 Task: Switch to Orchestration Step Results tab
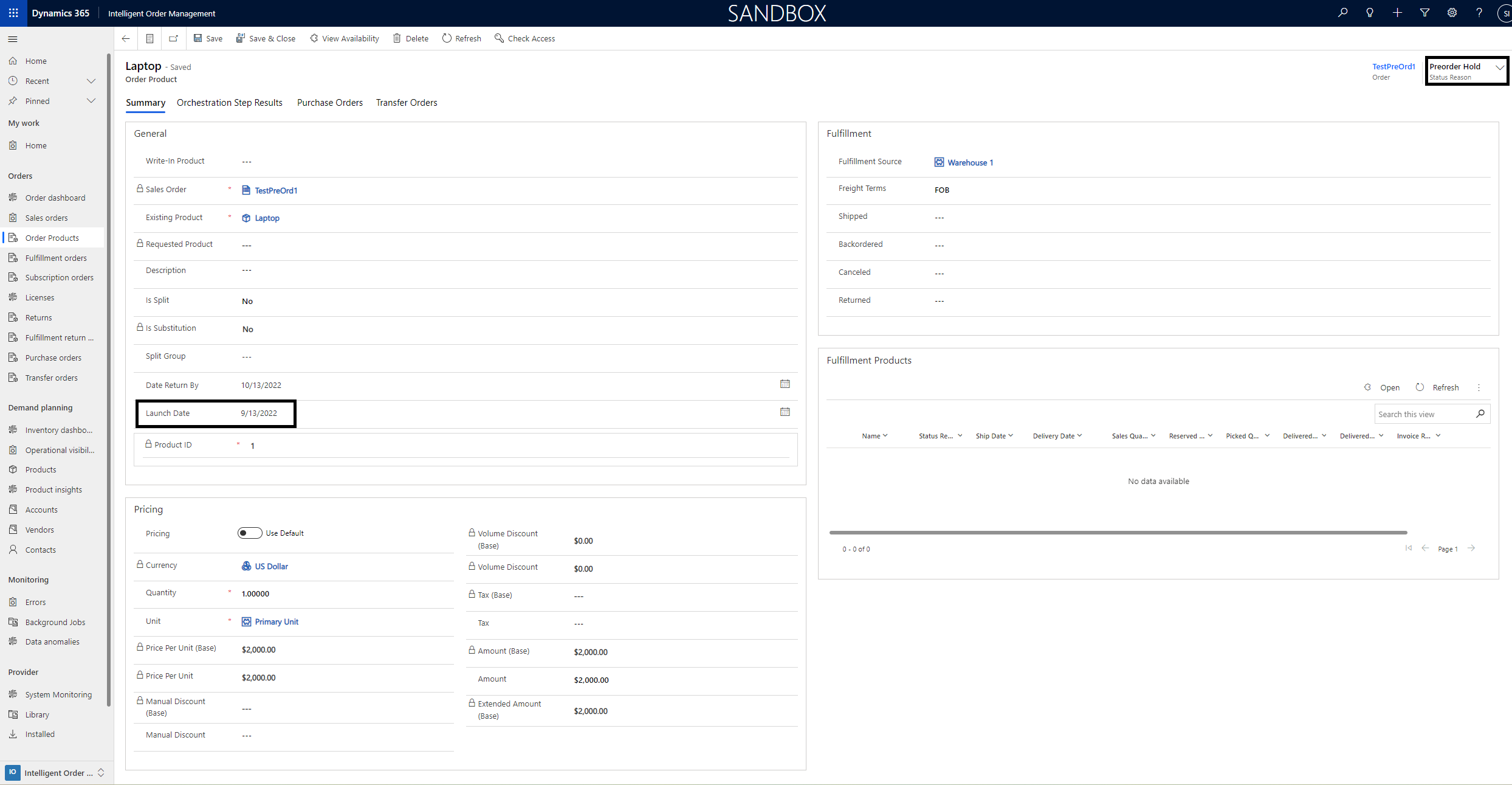(x=230, y=103)
